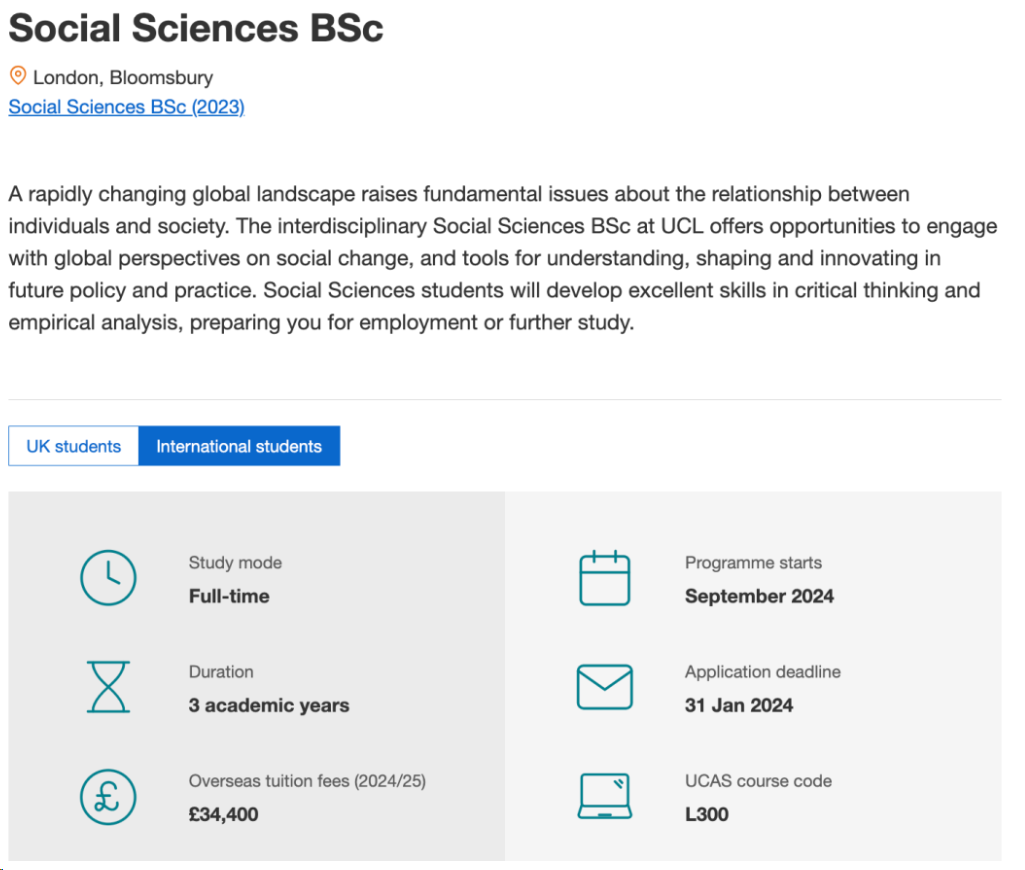Click the Full-time study mode value

pyautogui.click(x=229, y=596)
